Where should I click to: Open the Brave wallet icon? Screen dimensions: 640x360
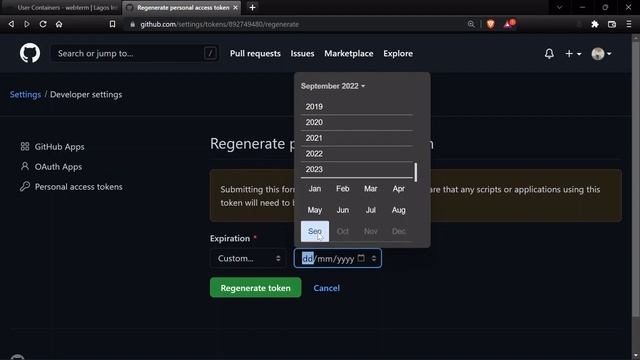(611, 24)
